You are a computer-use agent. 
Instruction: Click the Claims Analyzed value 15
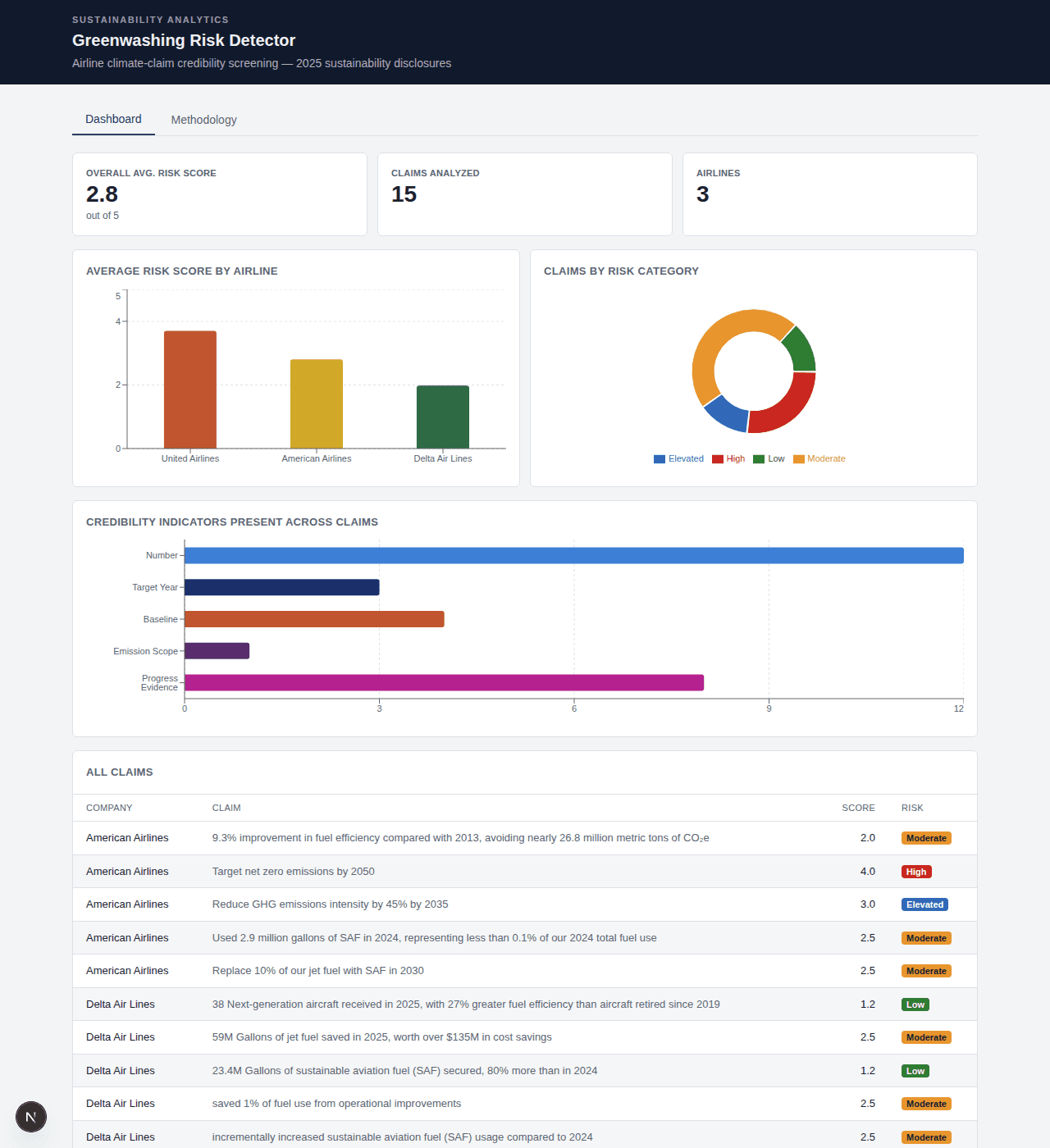[404, 194]
